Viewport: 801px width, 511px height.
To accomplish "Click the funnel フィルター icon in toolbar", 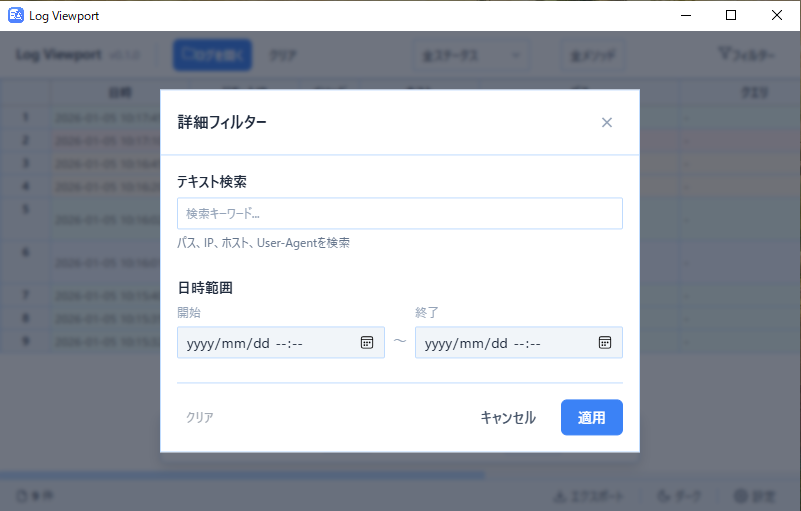I will point(723,54).
